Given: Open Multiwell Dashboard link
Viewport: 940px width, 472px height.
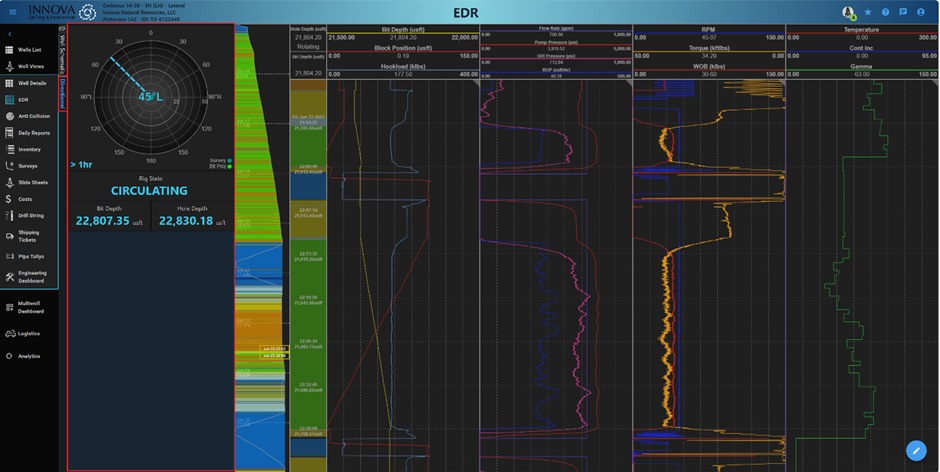Looking at the screenshot, I should 31,307.
